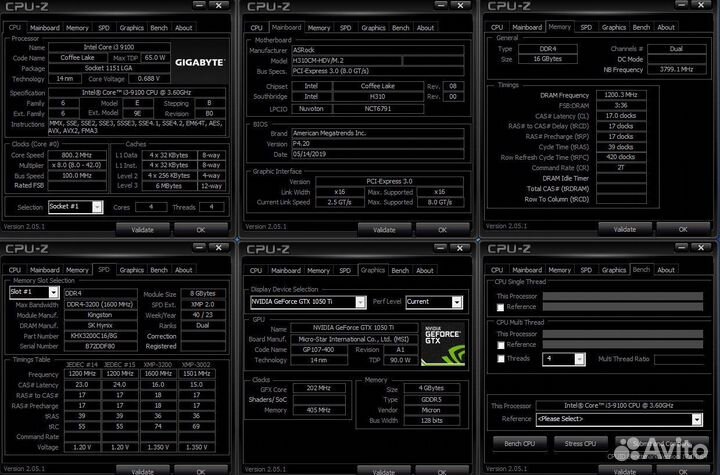Minimize the top-left CPU tab window
720x475 pixels.
[199, 6]
